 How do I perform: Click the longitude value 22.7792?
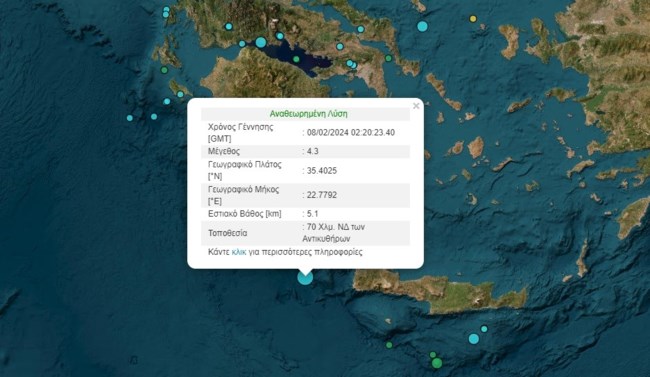[322, 195]
